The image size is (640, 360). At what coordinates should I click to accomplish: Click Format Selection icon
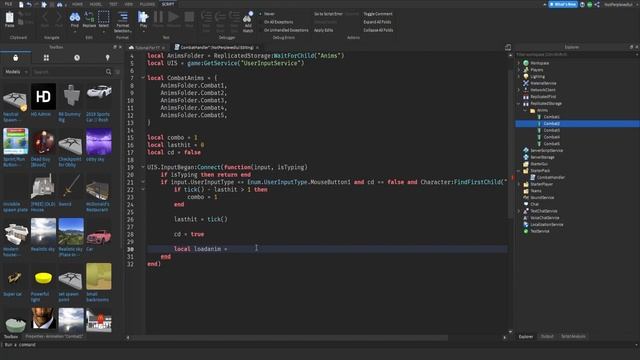(122, 17)
